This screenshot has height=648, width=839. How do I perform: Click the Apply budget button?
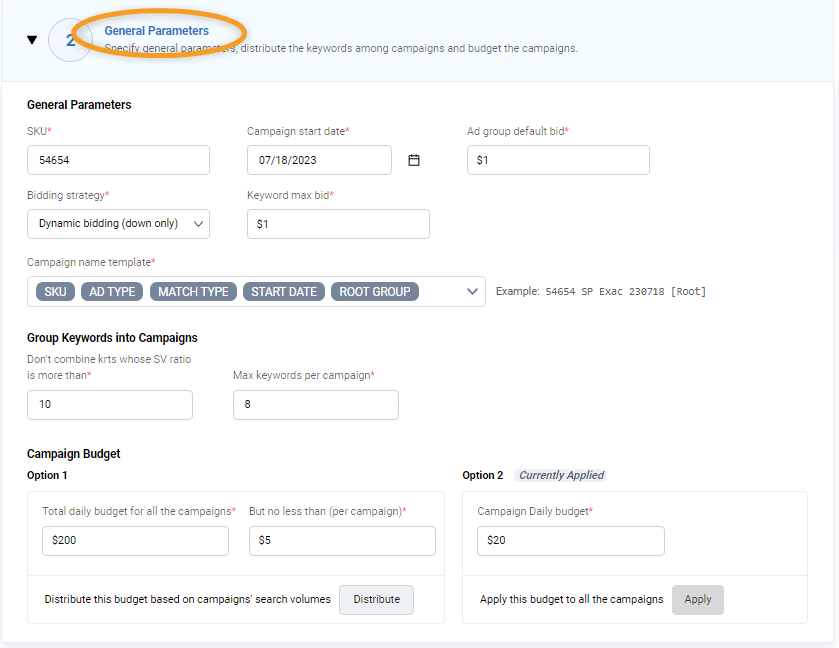[x=698, y=599]
